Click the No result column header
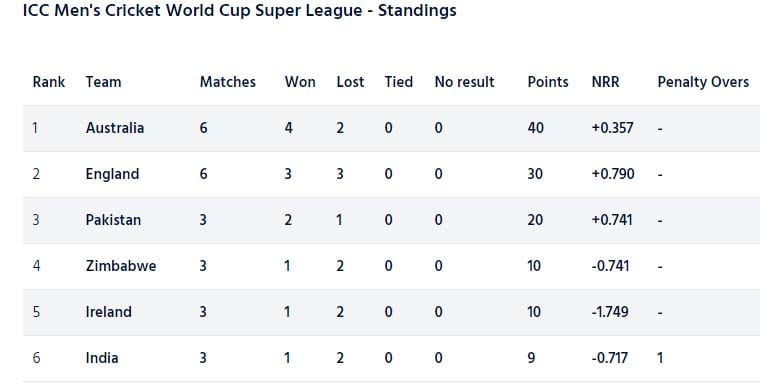Screen dimensions: 760x383 click(464, 82)
